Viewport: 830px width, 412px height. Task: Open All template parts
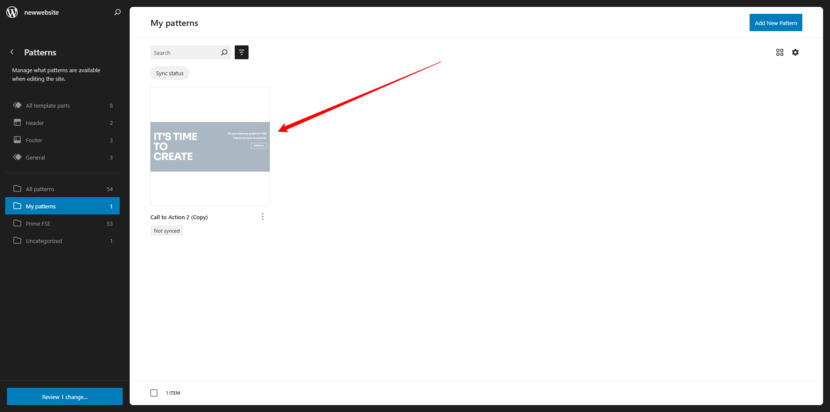pos(62,105)
